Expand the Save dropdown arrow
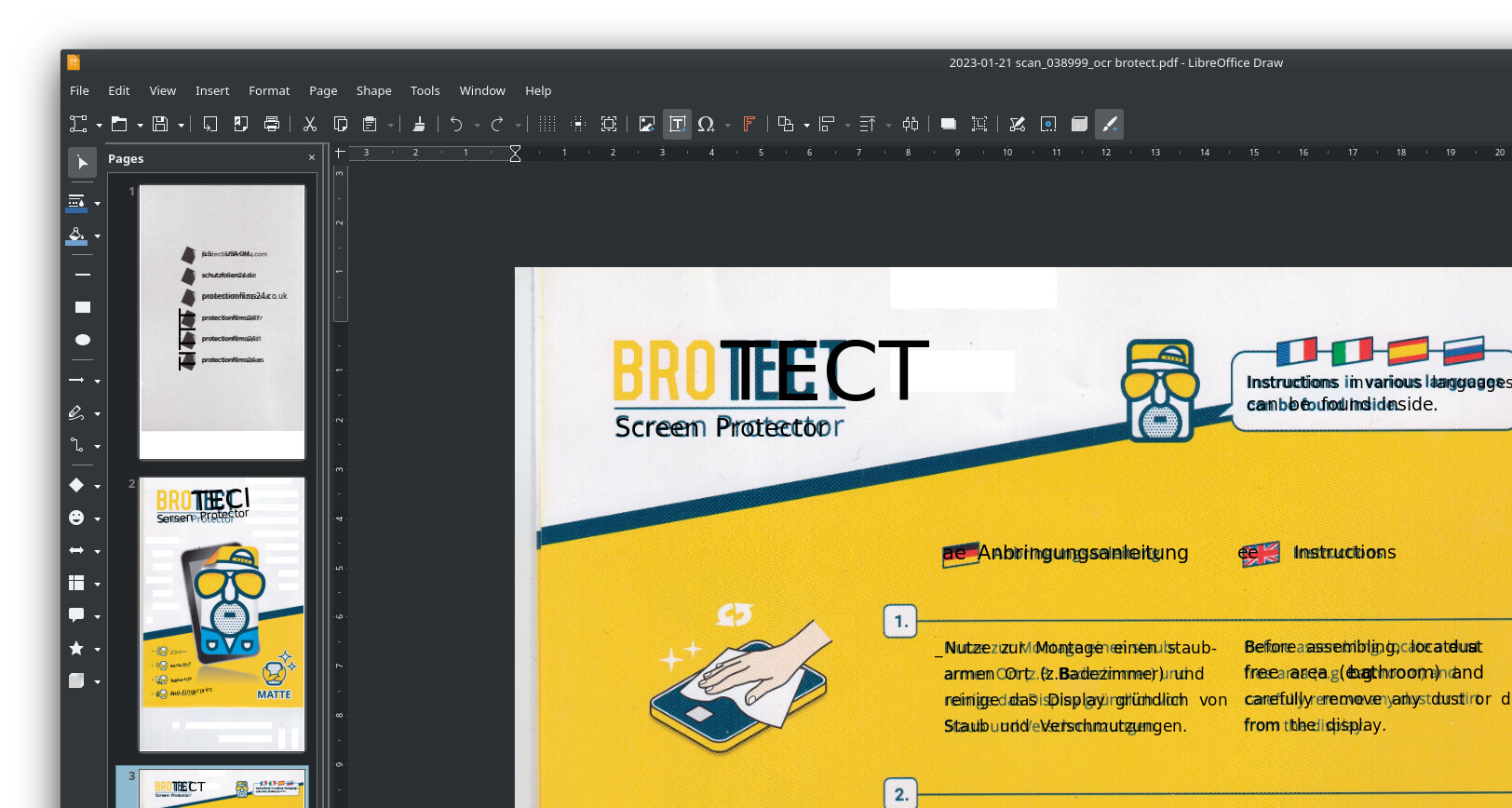This screenshot has width=1512, height=808. tap(181, 125)
